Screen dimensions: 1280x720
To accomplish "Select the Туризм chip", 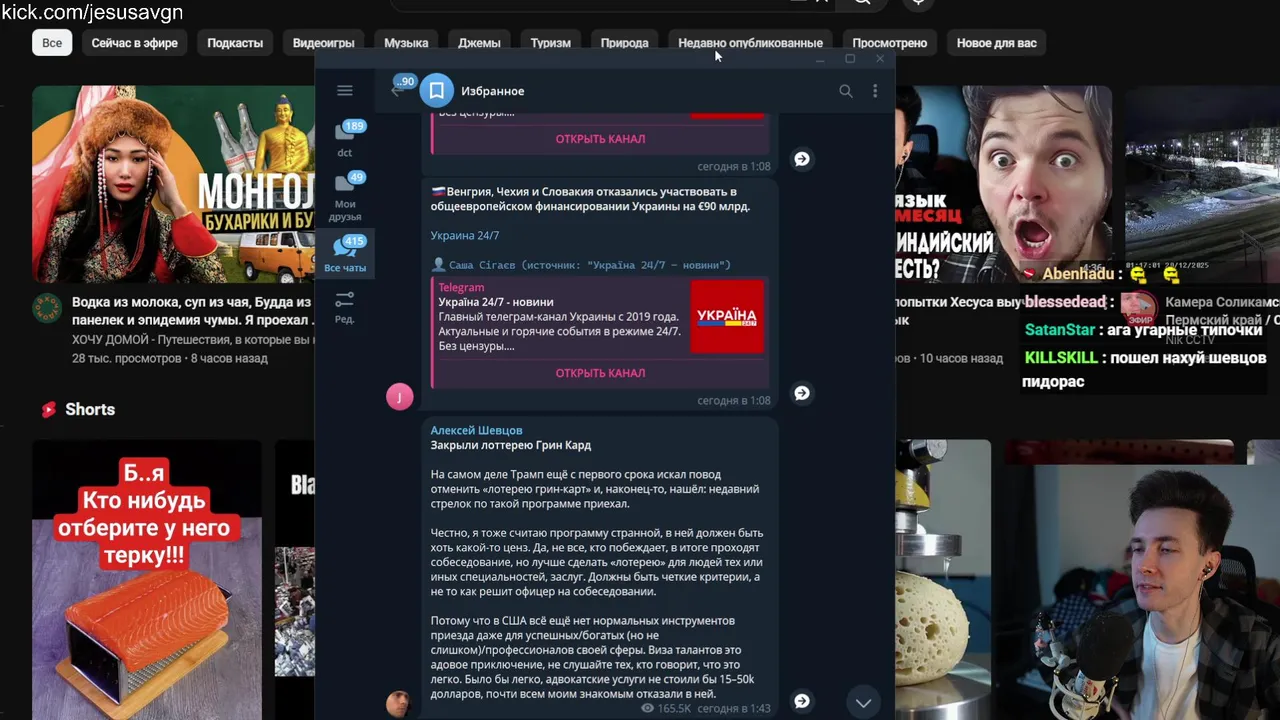I will click(550, 43).
